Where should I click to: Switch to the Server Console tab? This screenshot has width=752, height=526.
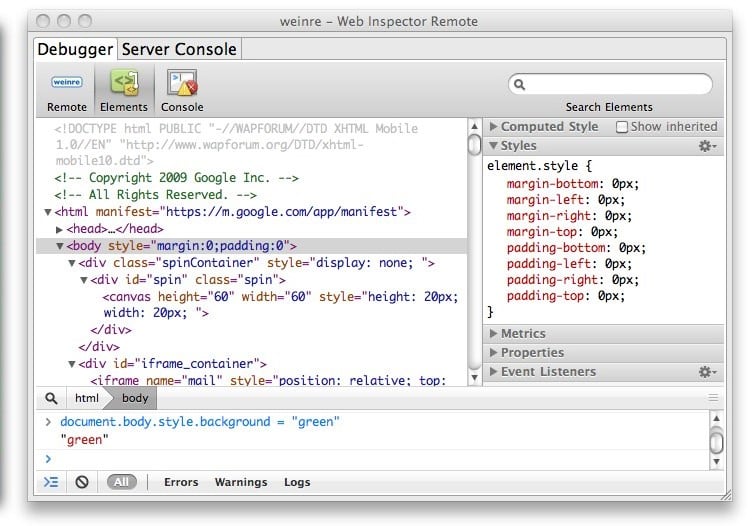[x=179, y=49]
